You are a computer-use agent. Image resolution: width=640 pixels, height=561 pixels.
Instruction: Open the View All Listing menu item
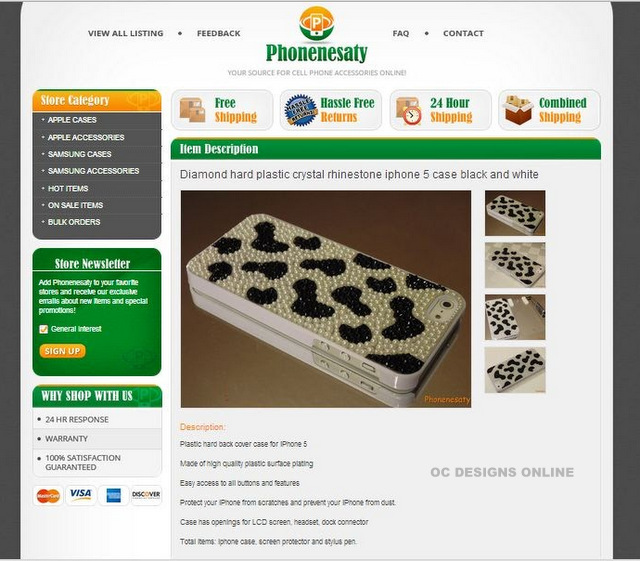[126, 33]
